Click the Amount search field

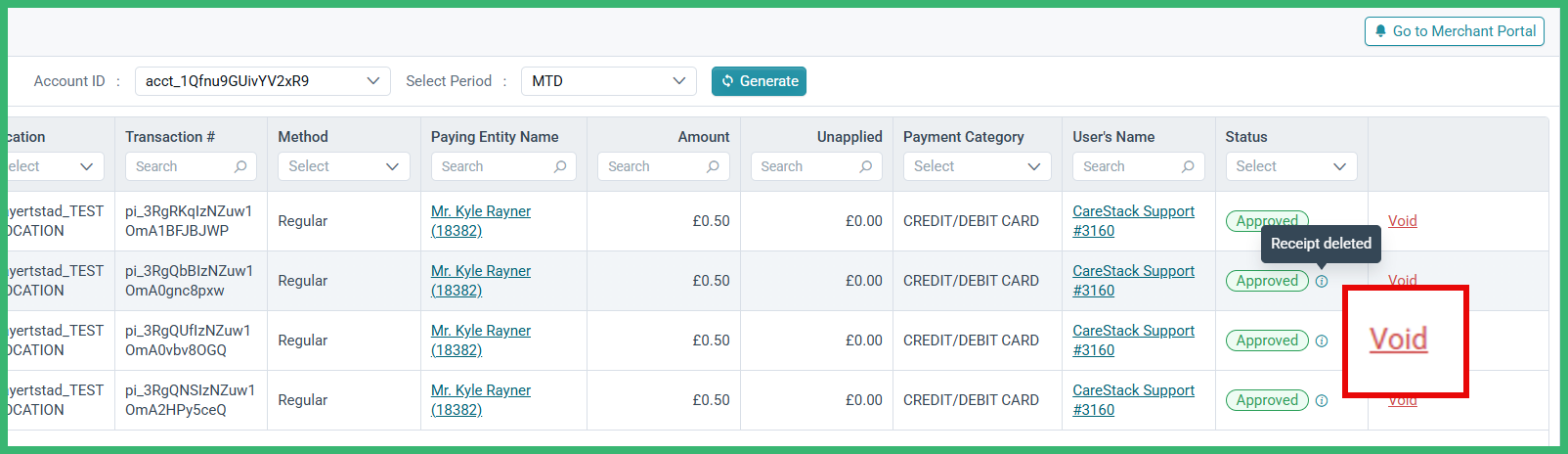[x=664, y=166]
